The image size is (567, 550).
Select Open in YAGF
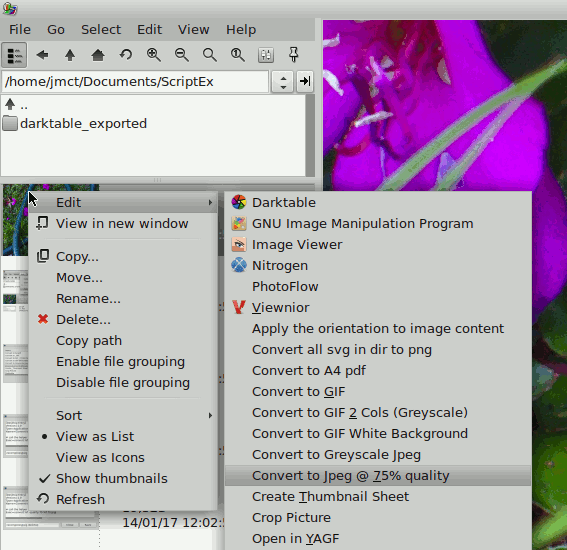tap(378, 538)
